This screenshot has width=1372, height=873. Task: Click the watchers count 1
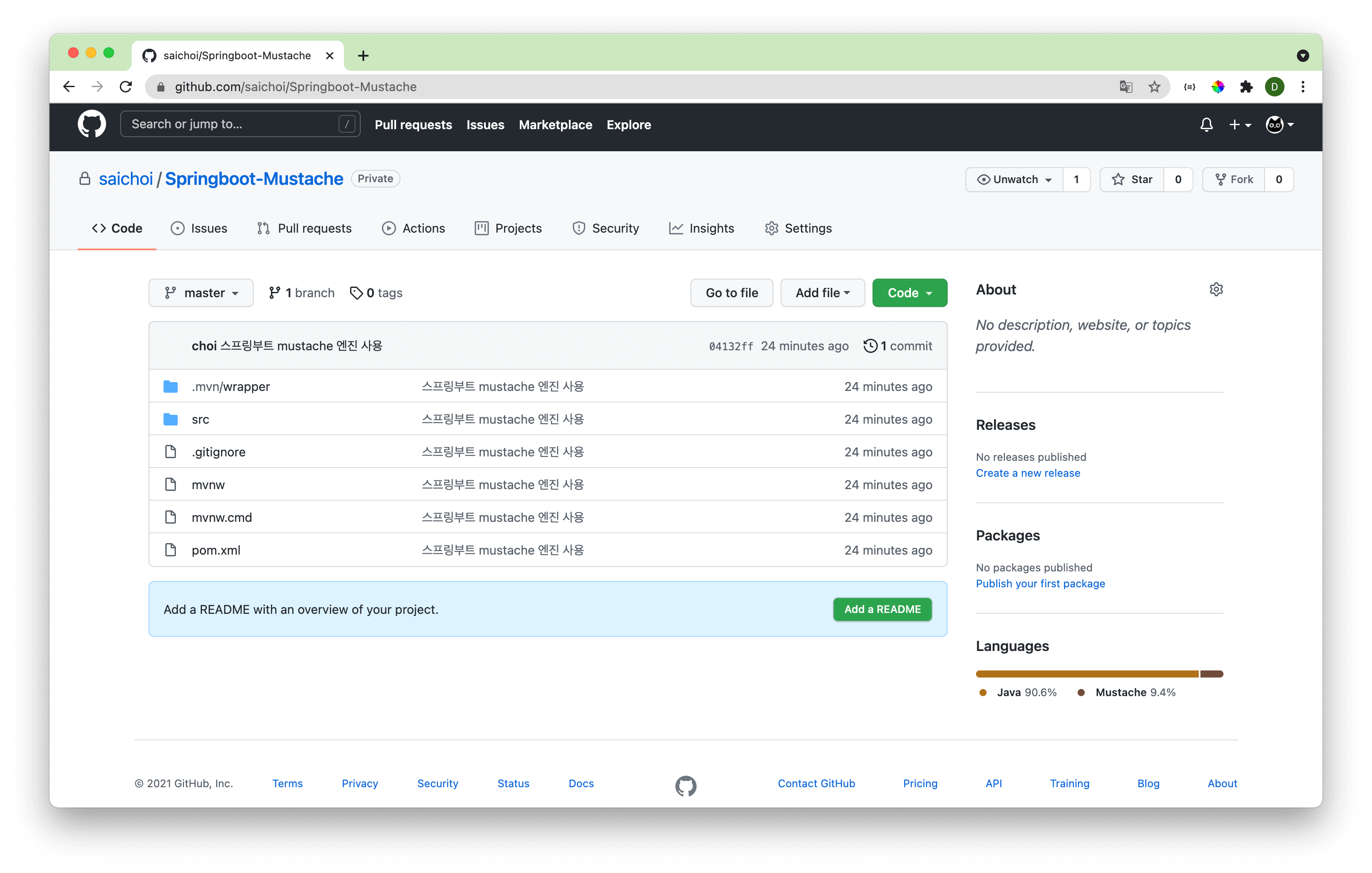pos(1076,179)
